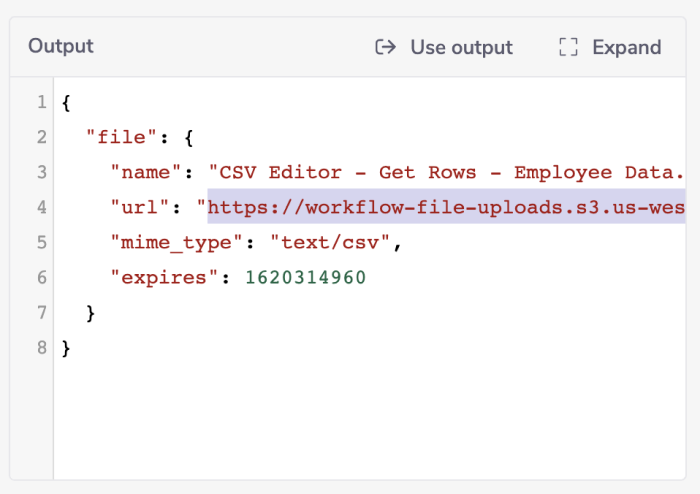Click the "CSV Editor - Get Rows" name value
Viewport: 700px width, 494px height.
click(x=446, y=172)
